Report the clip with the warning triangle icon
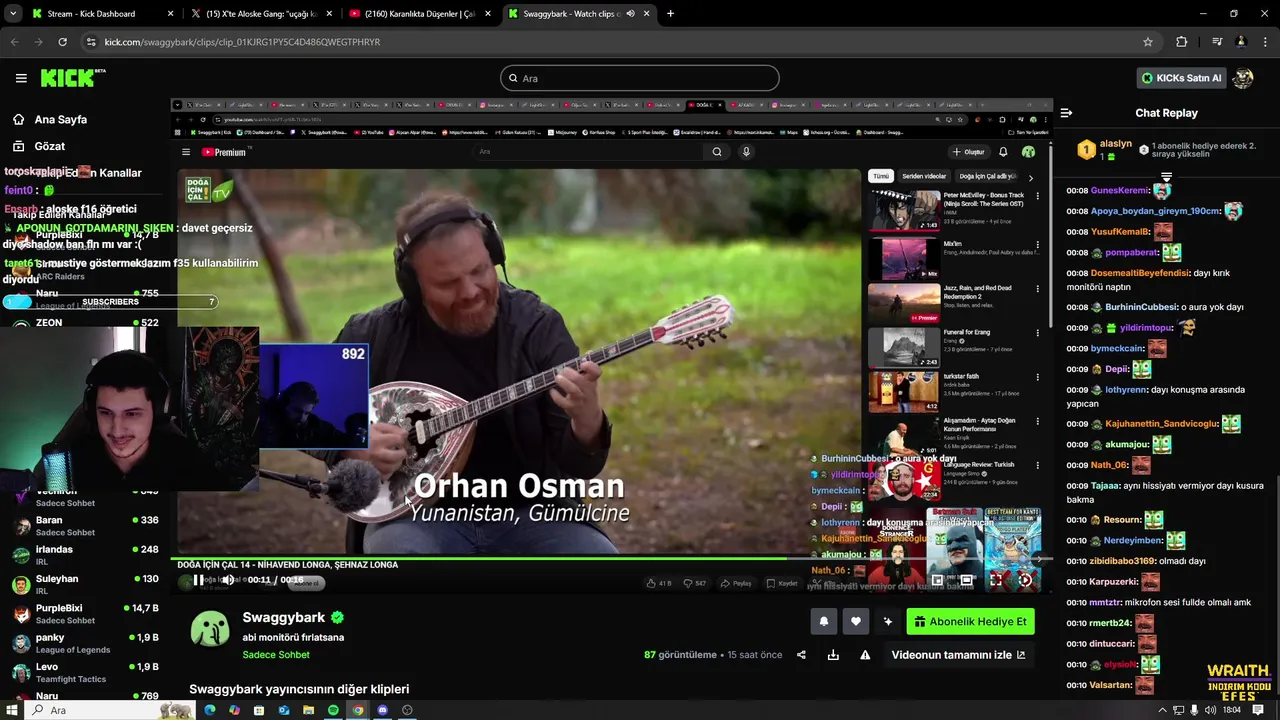Viewport: 1280px width, 720px height. tap(865, 655)
